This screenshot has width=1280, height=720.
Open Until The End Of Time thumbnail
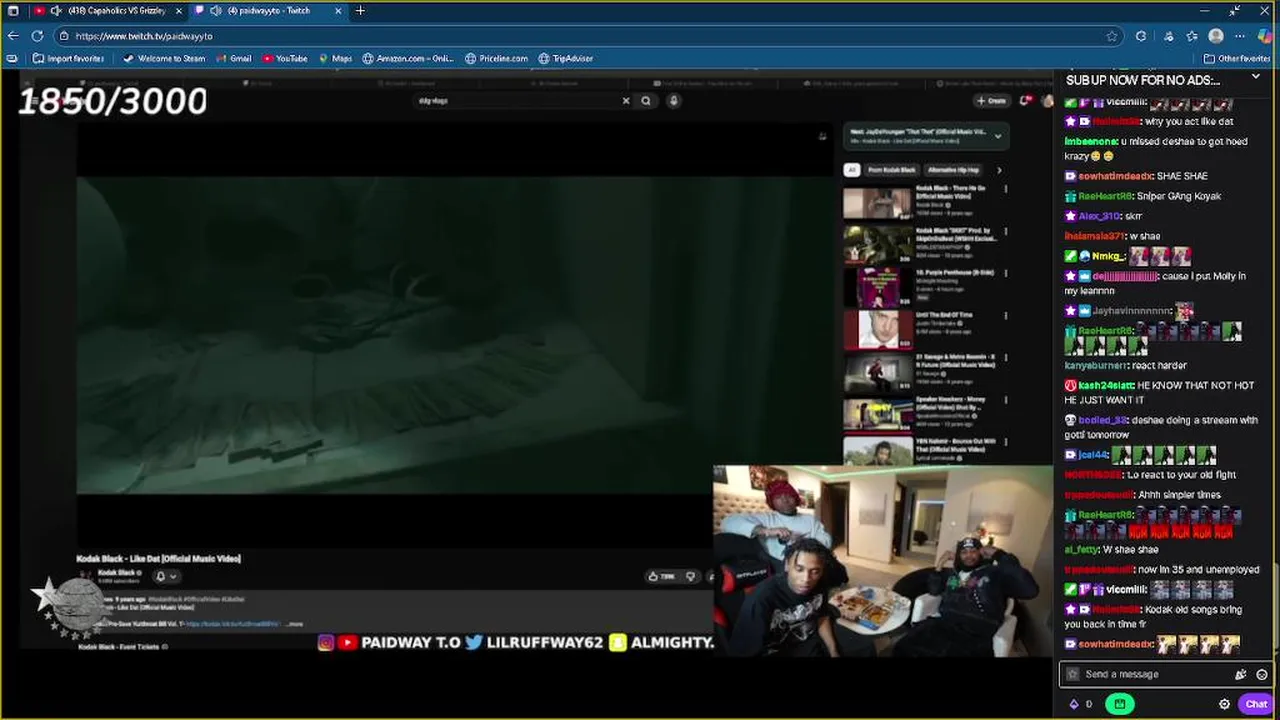pyautogui.click(x=877, y=329)
